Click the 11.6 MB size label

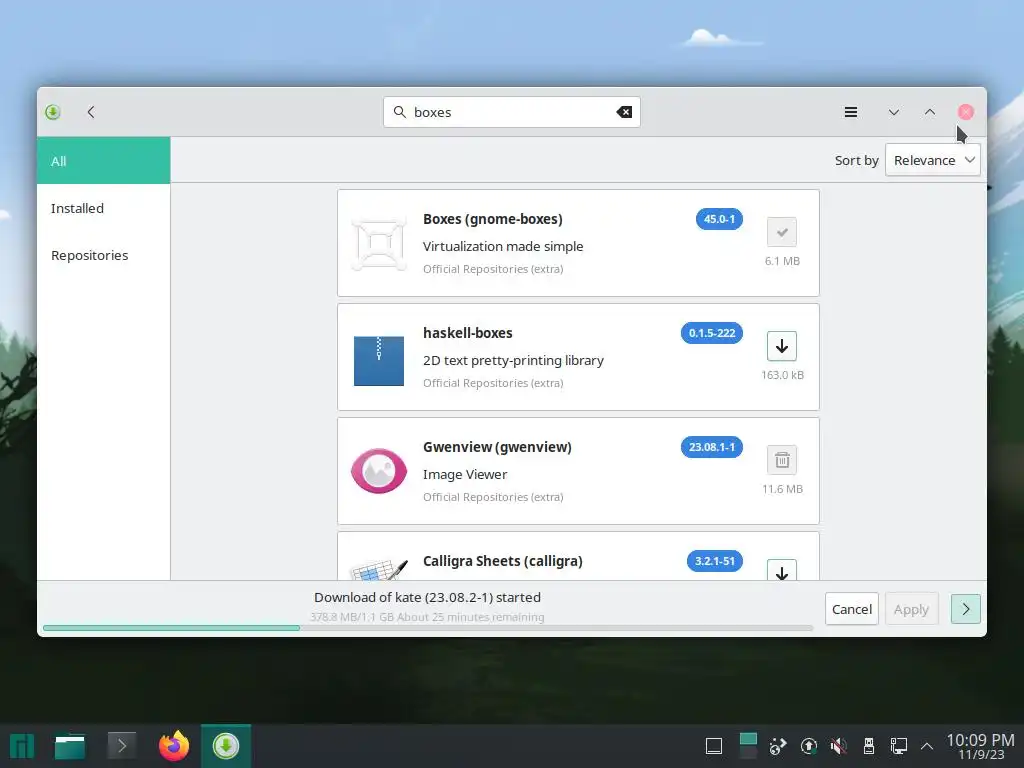(x=782, y=489)
